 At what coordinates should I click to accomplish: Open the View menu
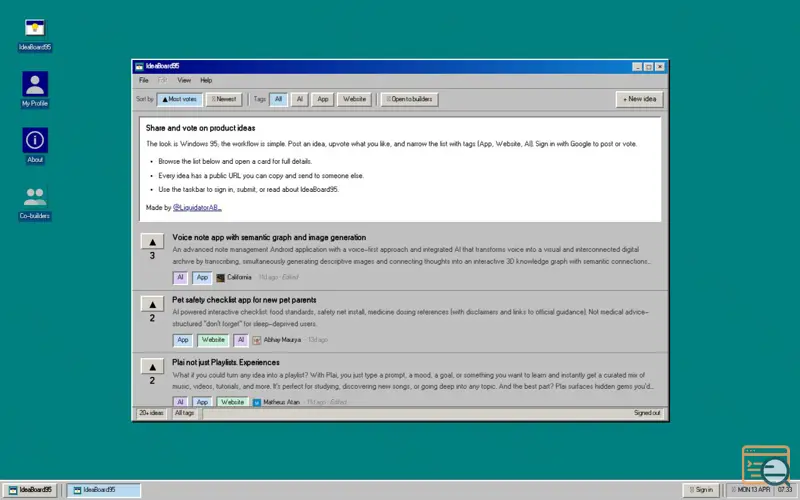click(x=184, y=80)
